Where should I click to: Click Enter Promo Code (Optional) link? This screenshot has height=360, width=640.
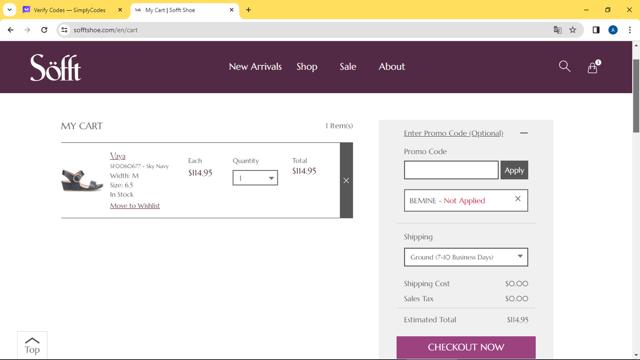coord(453,133)
